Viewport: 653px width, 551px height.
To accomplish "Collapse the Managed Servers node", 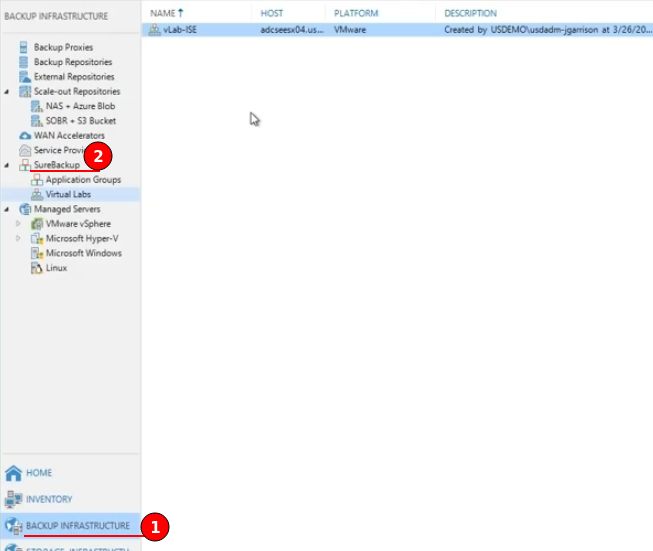I will (x=7, y=209).
